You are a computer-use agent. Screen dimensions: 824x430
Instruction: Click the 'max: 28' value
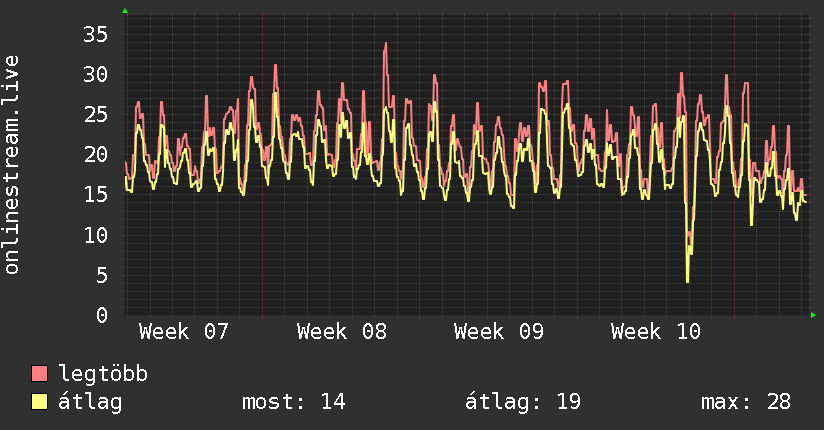pos(746,402)
